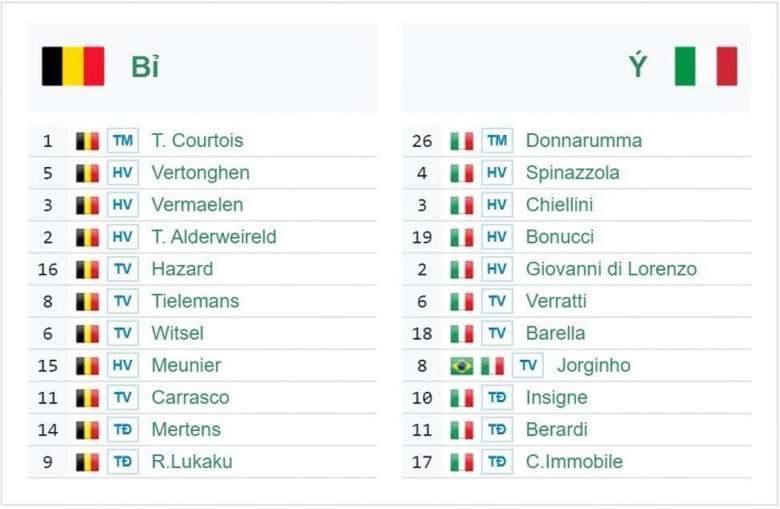This screenshot has width=780, height=509.
Task: Click the TĐ badge beside R.Lukaku
Action: (123, 462)
